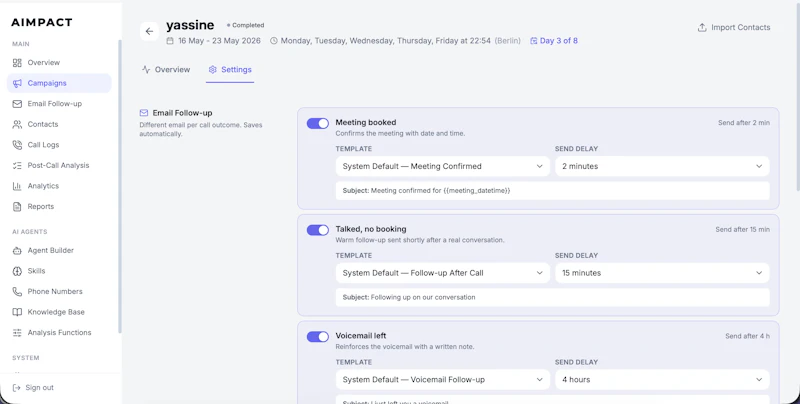Click the "Meeting booked" card heading
The height and width of the screenshot is (404, 800).
[366, 122]
